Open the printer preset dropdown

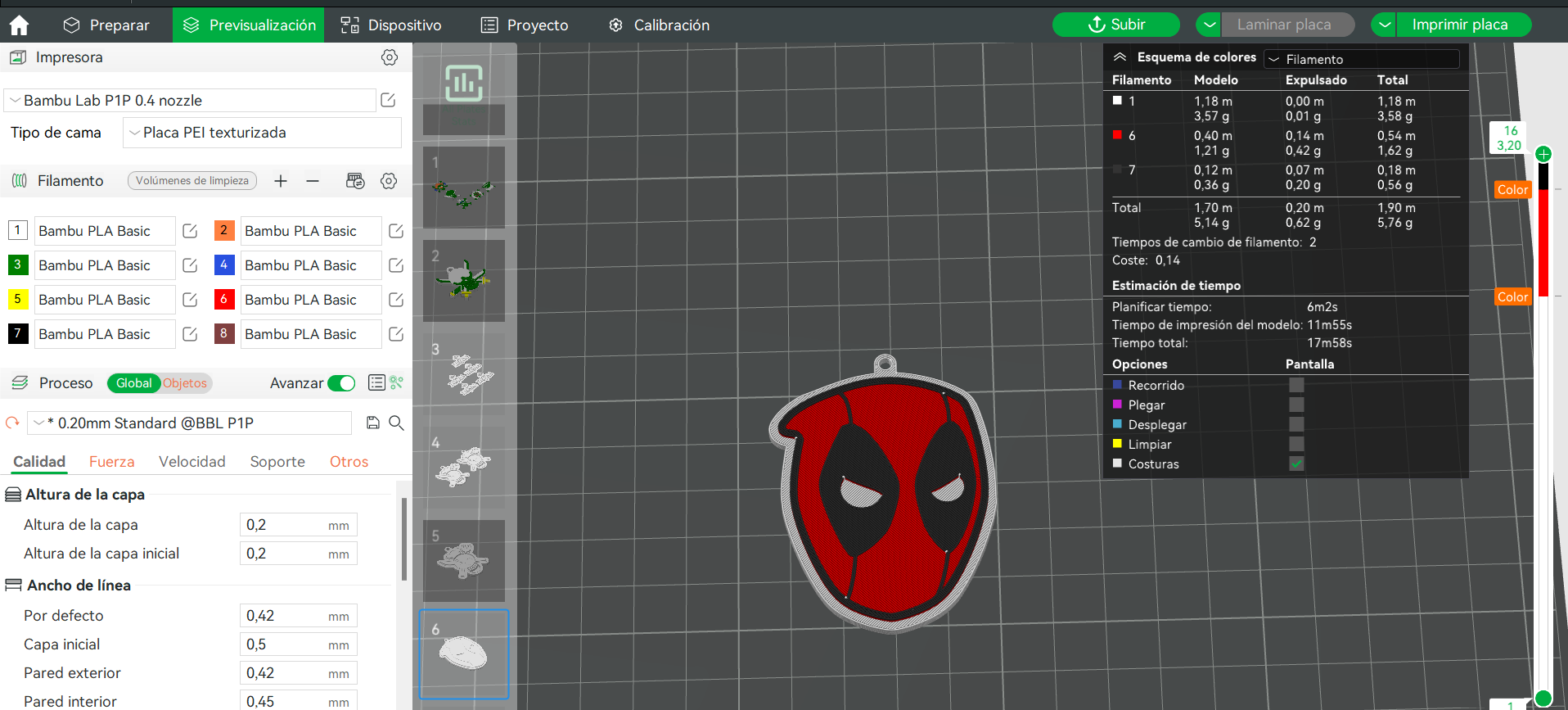click(x=190, y=101)
